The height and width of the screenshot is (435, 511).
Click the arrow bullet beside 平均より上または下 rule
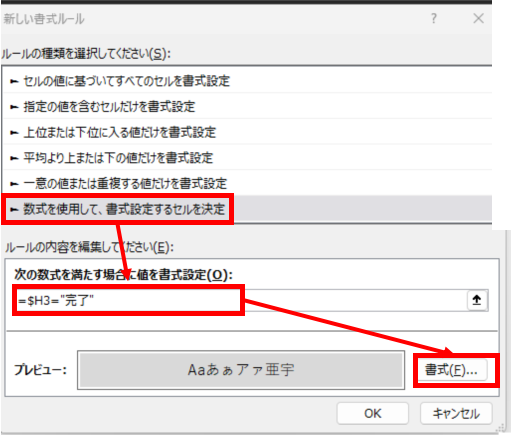pyautogui.click(x=14, y=158)
